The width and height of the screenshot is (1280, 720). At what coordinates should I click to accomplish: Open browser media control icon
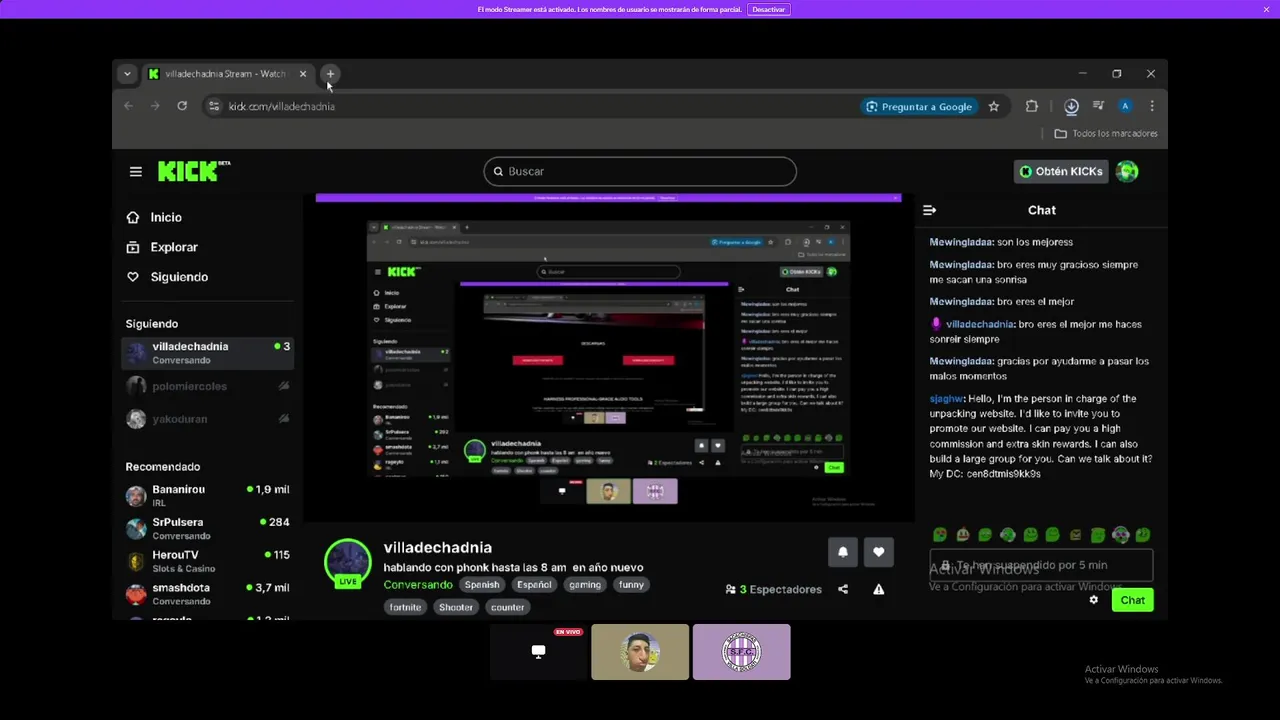click(x=1098, y=106)
